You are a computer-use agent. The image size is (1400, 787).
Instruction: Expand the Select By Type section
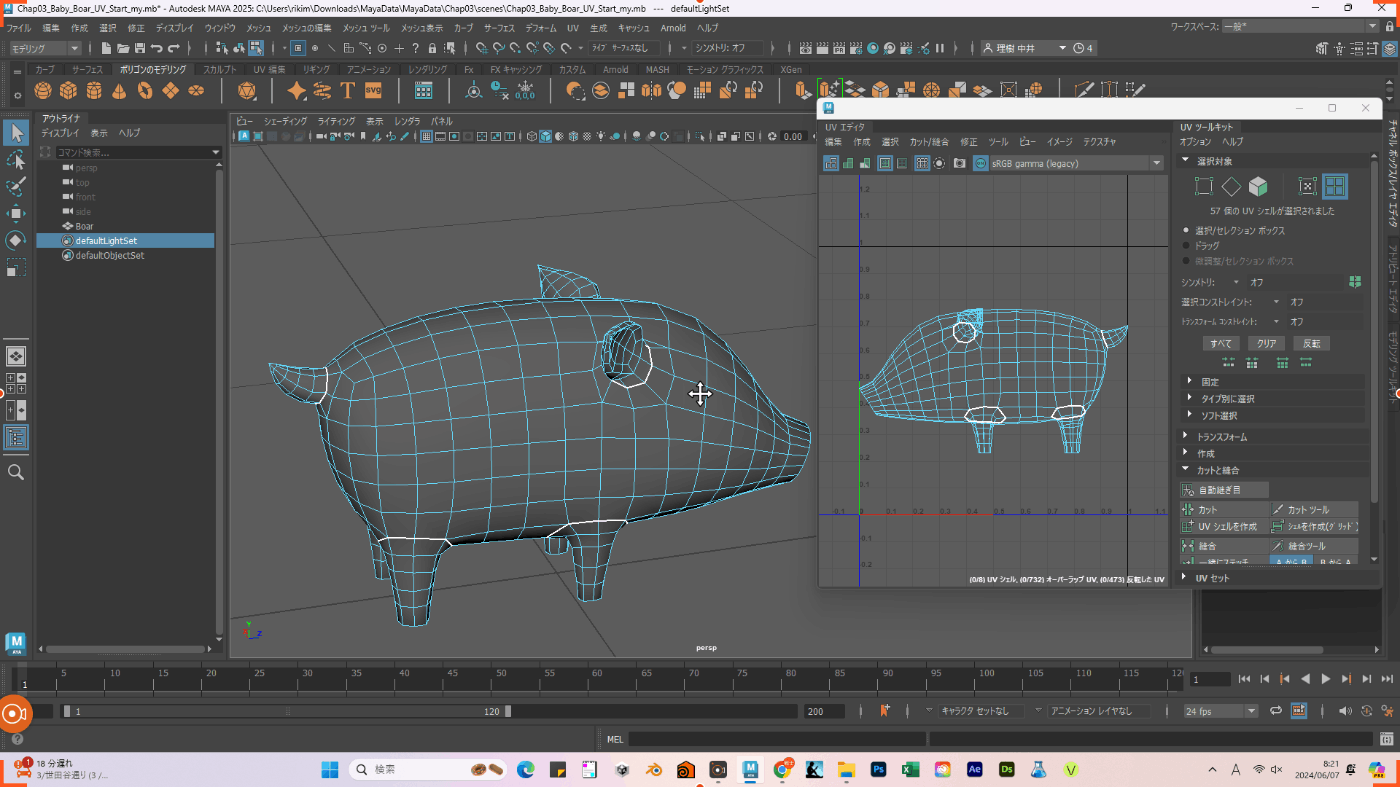(1272, 399)
